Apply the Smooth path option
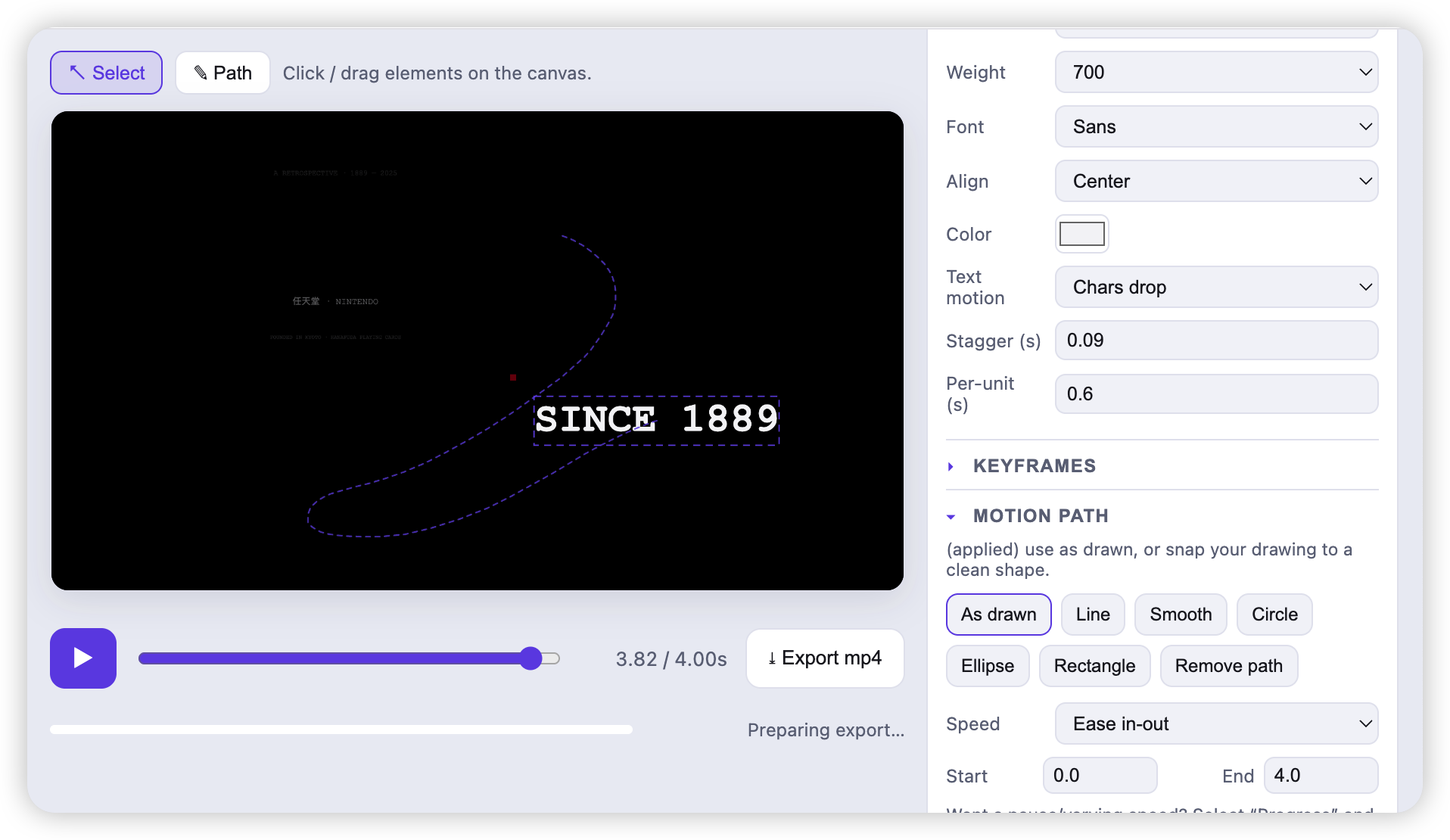Image resolution: width=1450 pixels, height=840 pixels. point(1181,614)
